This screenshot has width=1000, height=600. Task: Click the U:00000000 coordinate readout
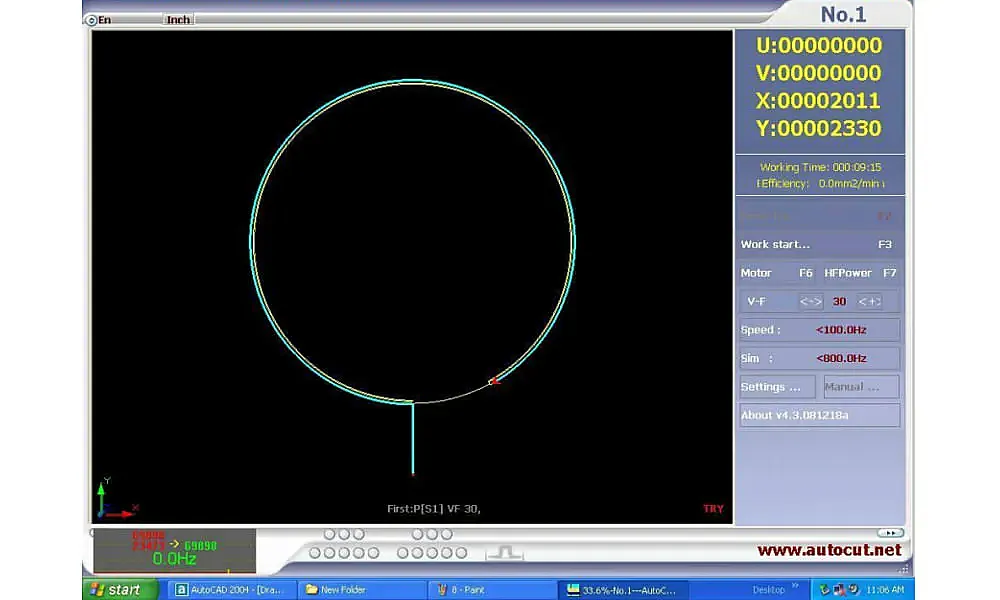tap(818, 45)
